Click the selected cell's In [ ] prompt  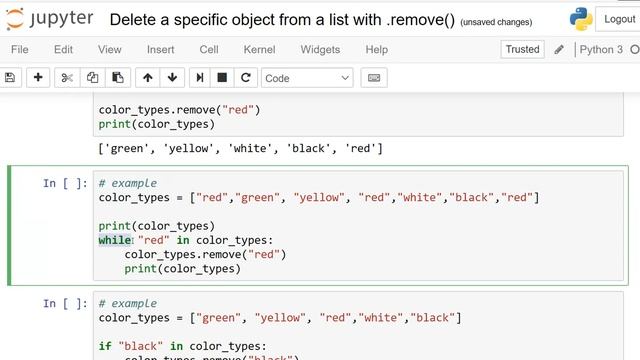(65, 183)
